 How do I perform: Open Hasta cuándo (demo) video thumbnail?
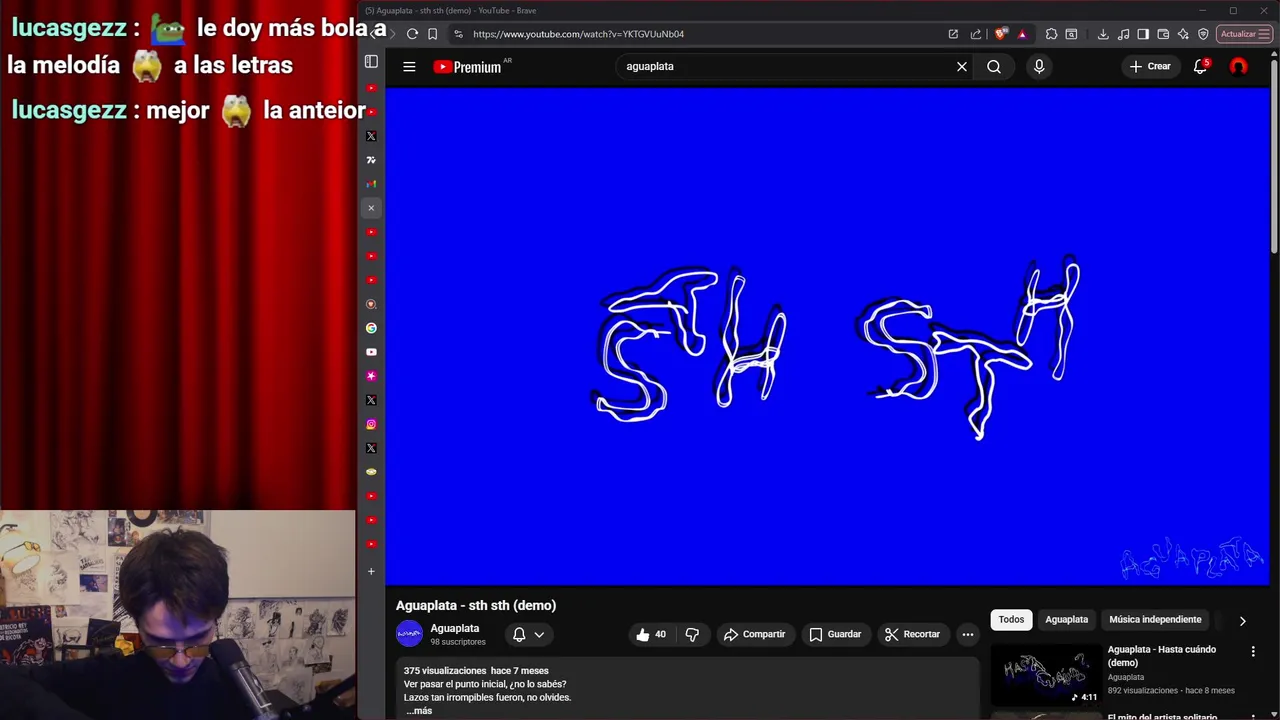click(x=1045, y=675)
